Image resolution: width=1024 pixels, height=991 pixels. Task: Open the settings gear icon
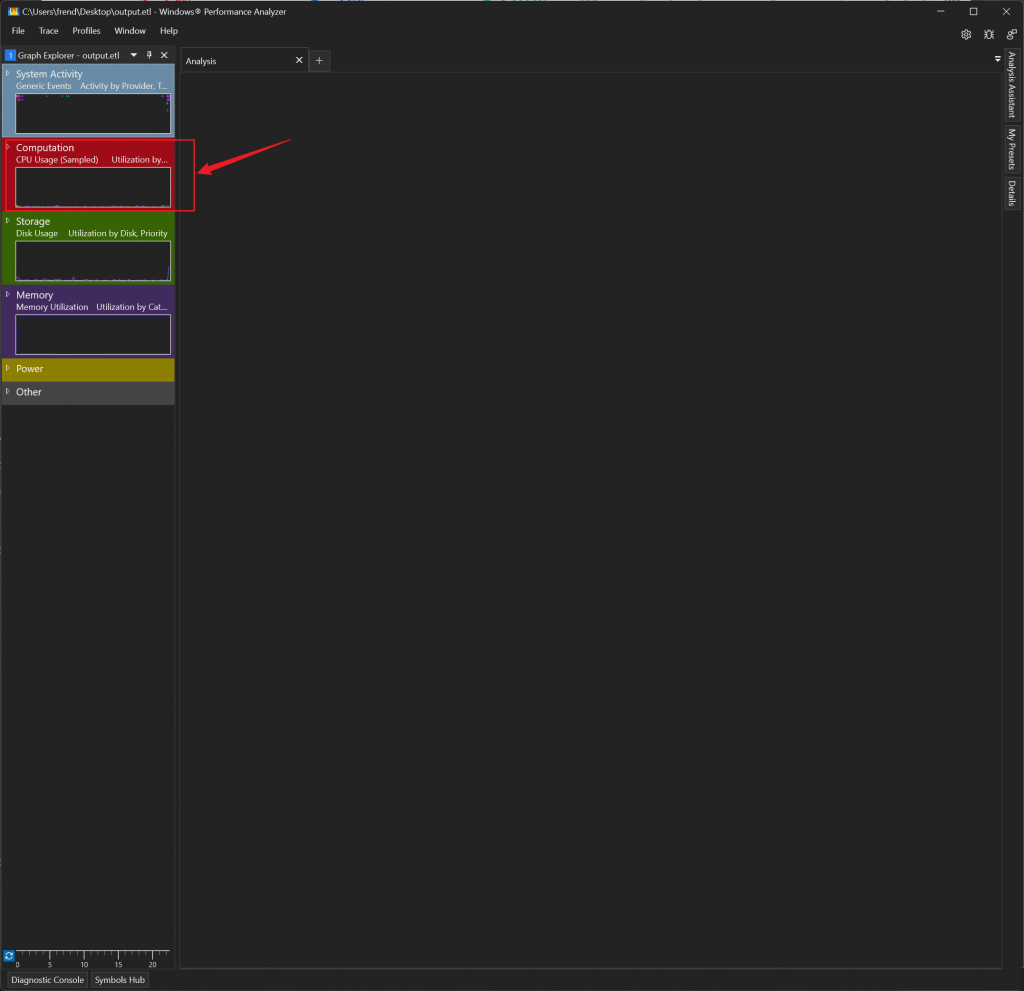(966, 34)
